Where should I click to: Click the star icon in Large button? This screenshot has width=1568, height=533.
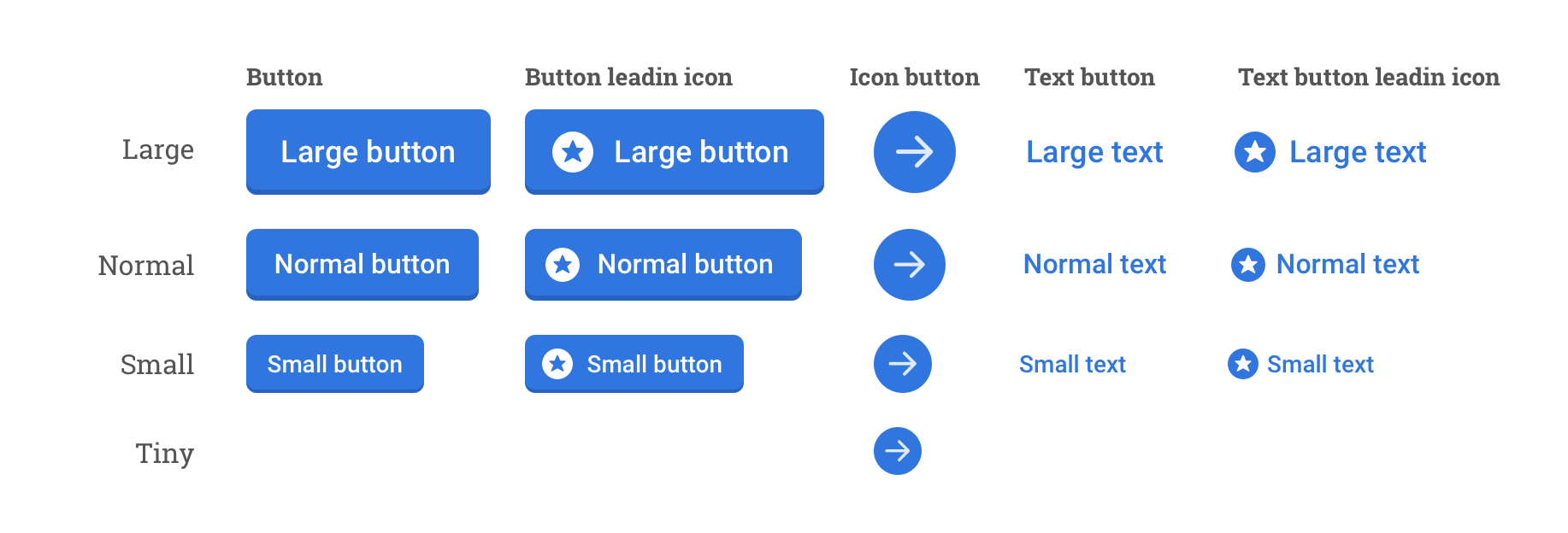point(572,152)
